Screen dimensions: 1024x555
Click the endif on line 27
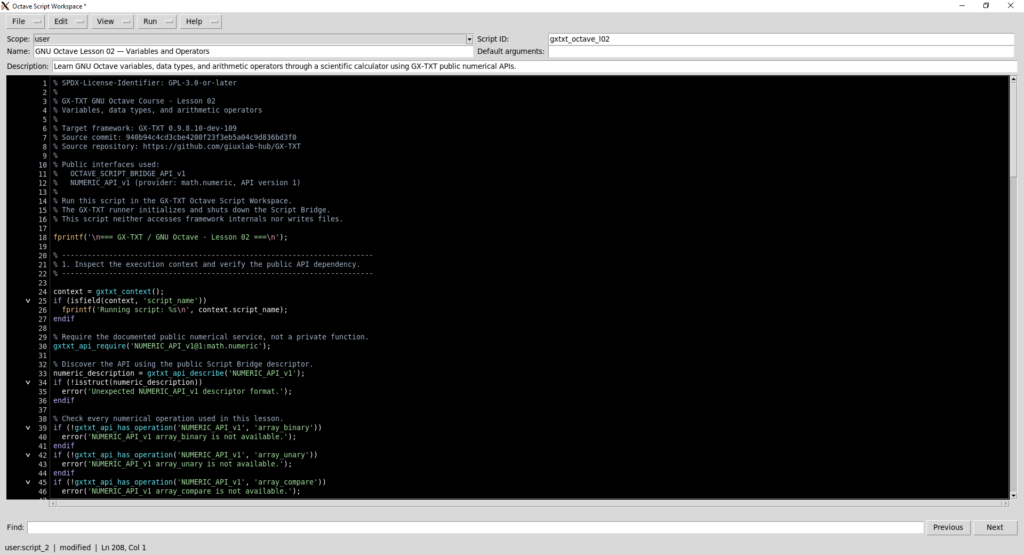click(x=63, y=319)
